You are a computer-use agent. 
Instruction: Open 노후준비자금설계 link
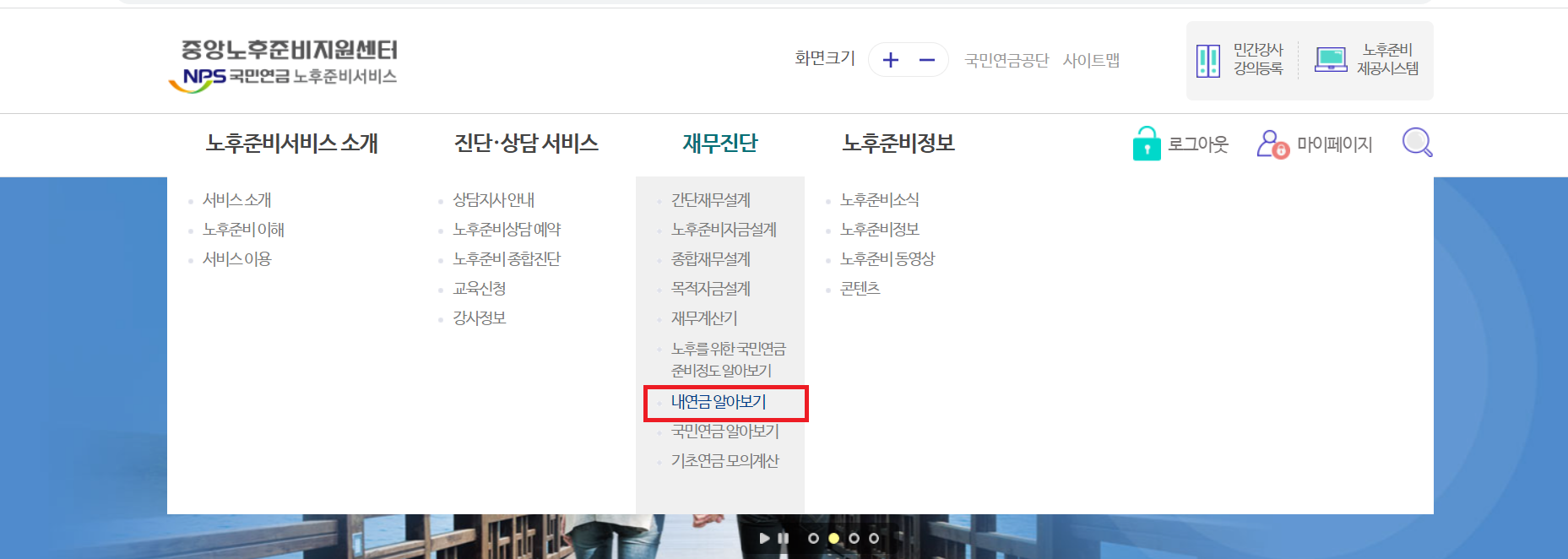click(724, 230)
